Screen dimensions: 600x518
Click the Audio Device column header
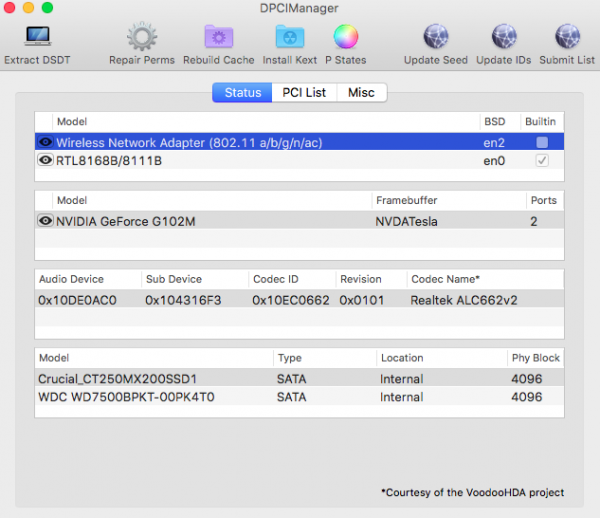(x=71, y=279)
